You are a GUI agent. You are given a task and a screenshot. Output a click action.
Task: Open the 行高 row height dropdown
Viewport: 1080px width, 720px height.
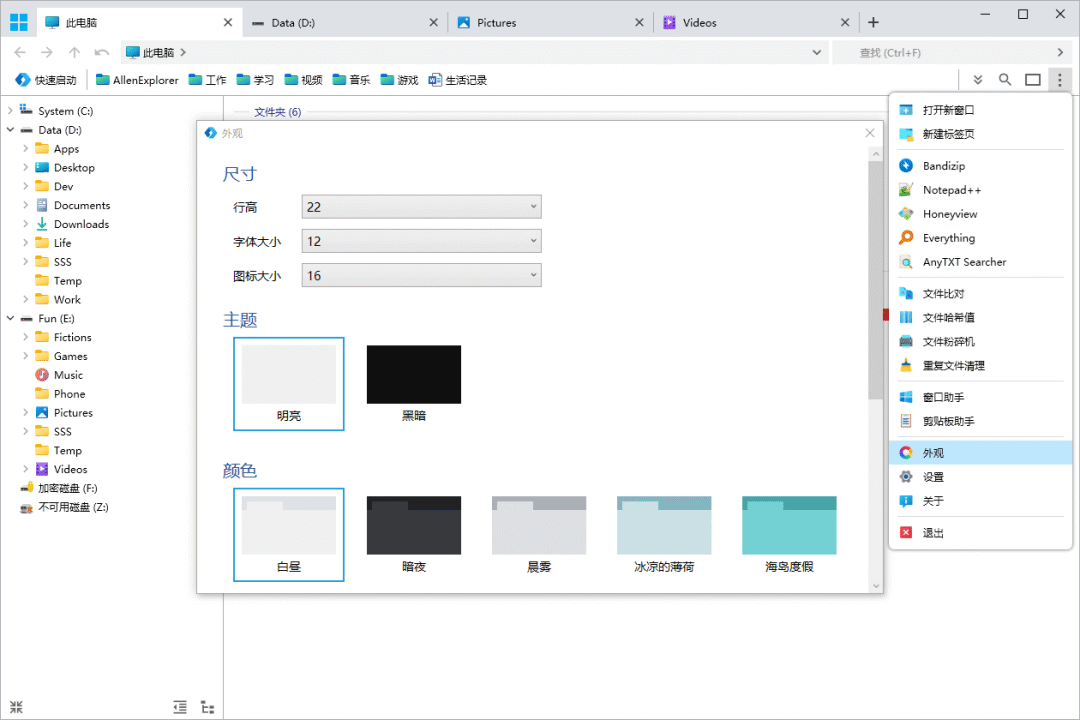point(421,207)
